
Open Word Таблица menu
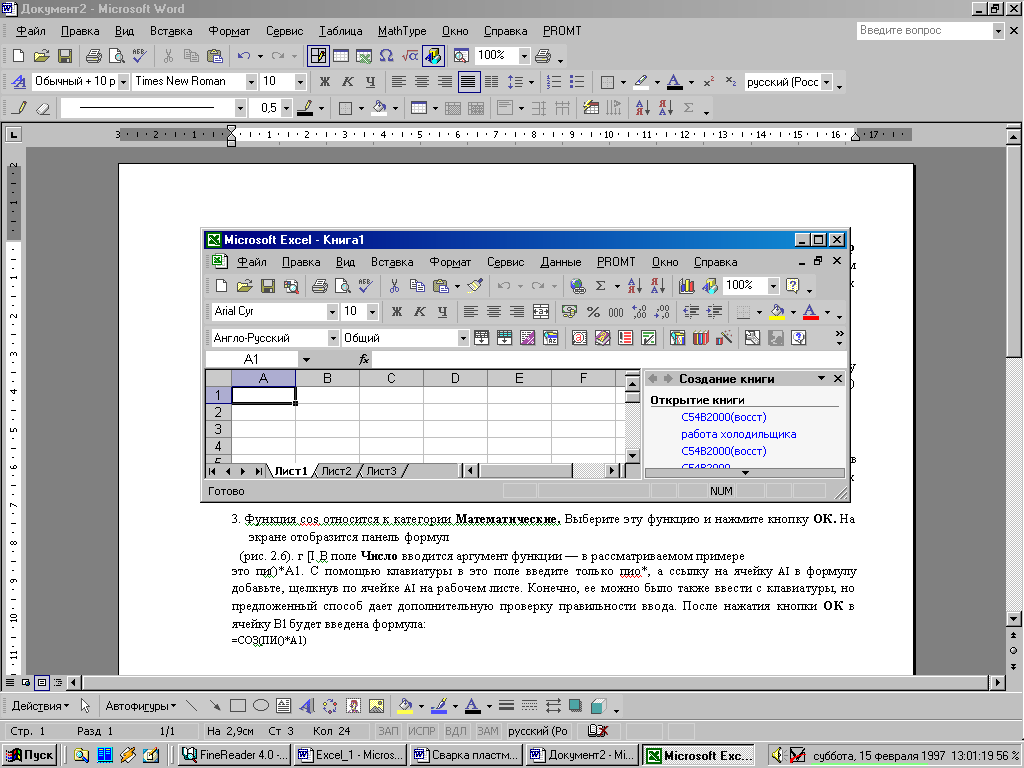pyautogui.click(x=340, y=31)
